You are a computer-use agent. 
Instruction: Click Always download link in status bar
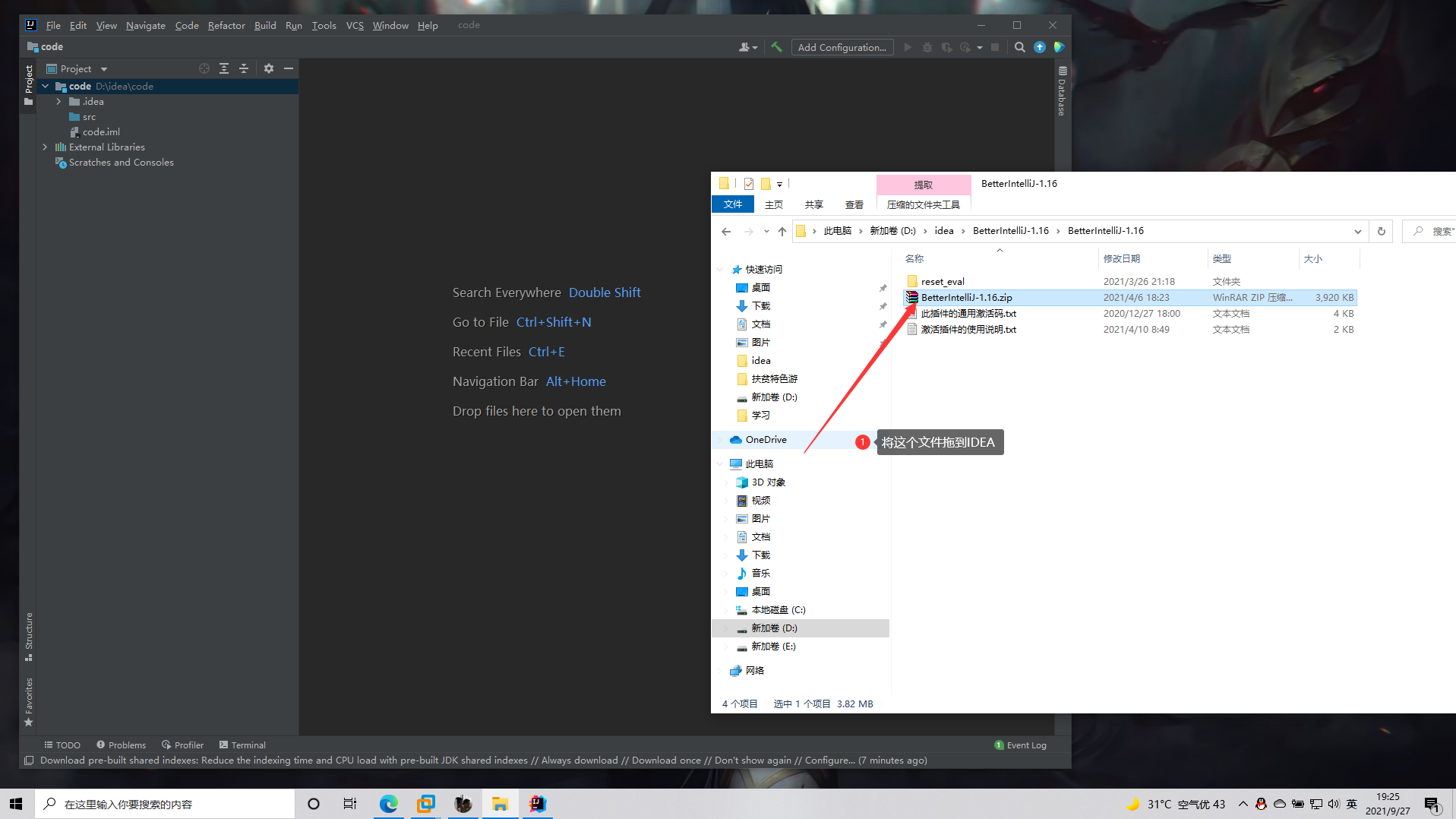[580, 760]
